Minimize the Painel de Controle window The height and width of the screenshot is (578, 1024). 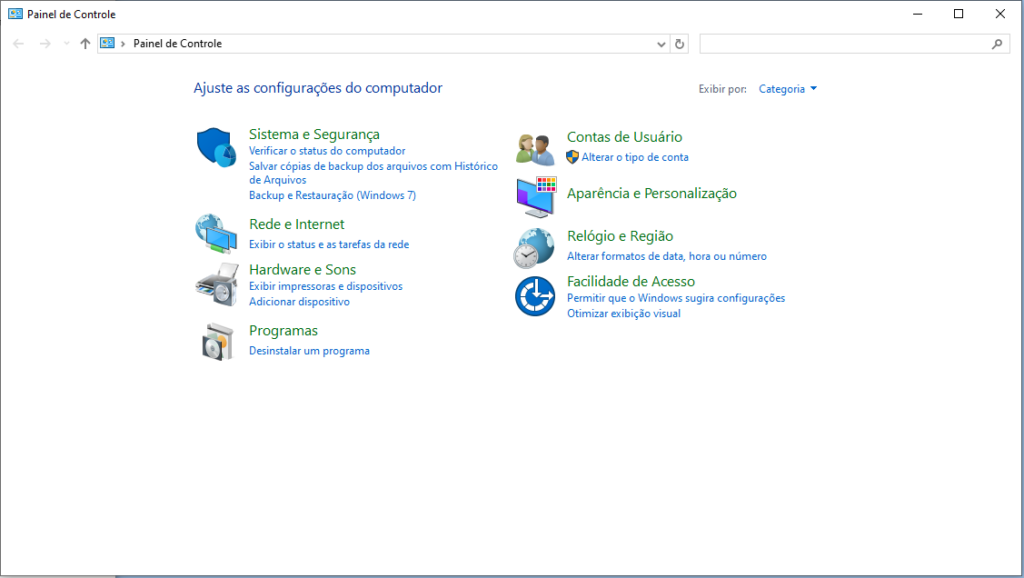tap(918, 14)
